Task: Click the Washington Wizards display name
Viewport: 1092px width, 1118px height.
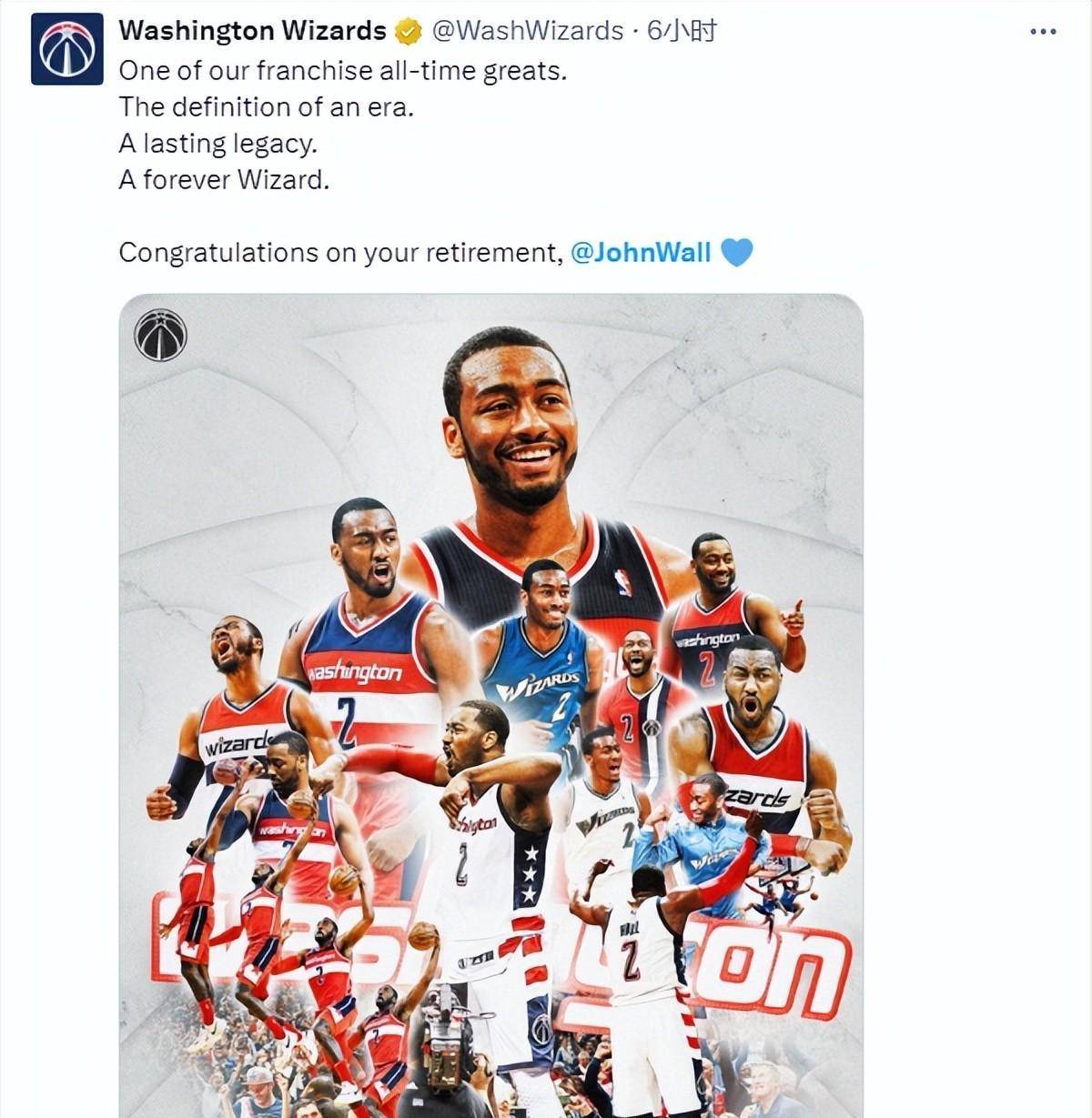Action: click(253, 31)
